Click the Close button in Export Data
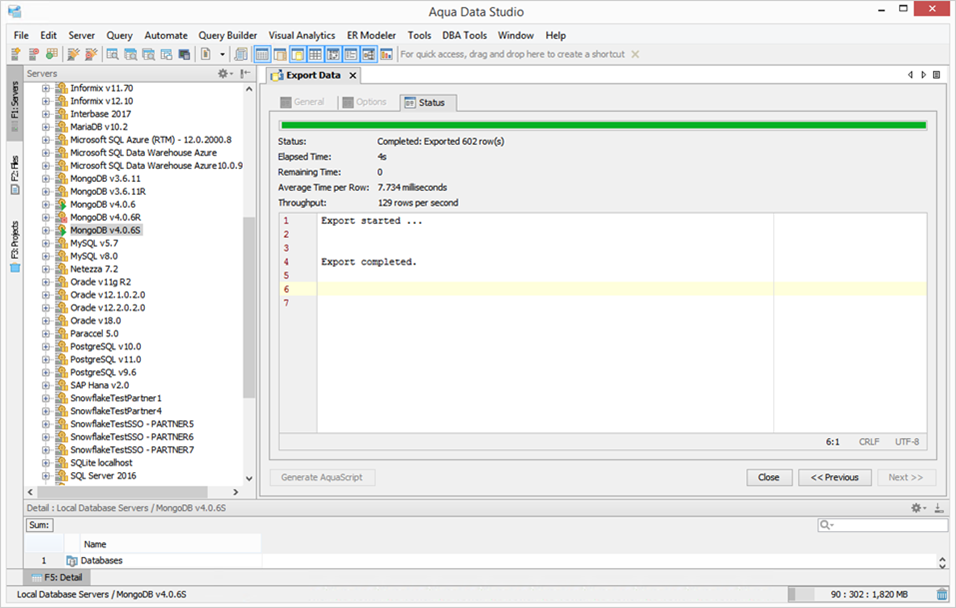Viewport: 956px width, 608px height. tap(769, 477)
